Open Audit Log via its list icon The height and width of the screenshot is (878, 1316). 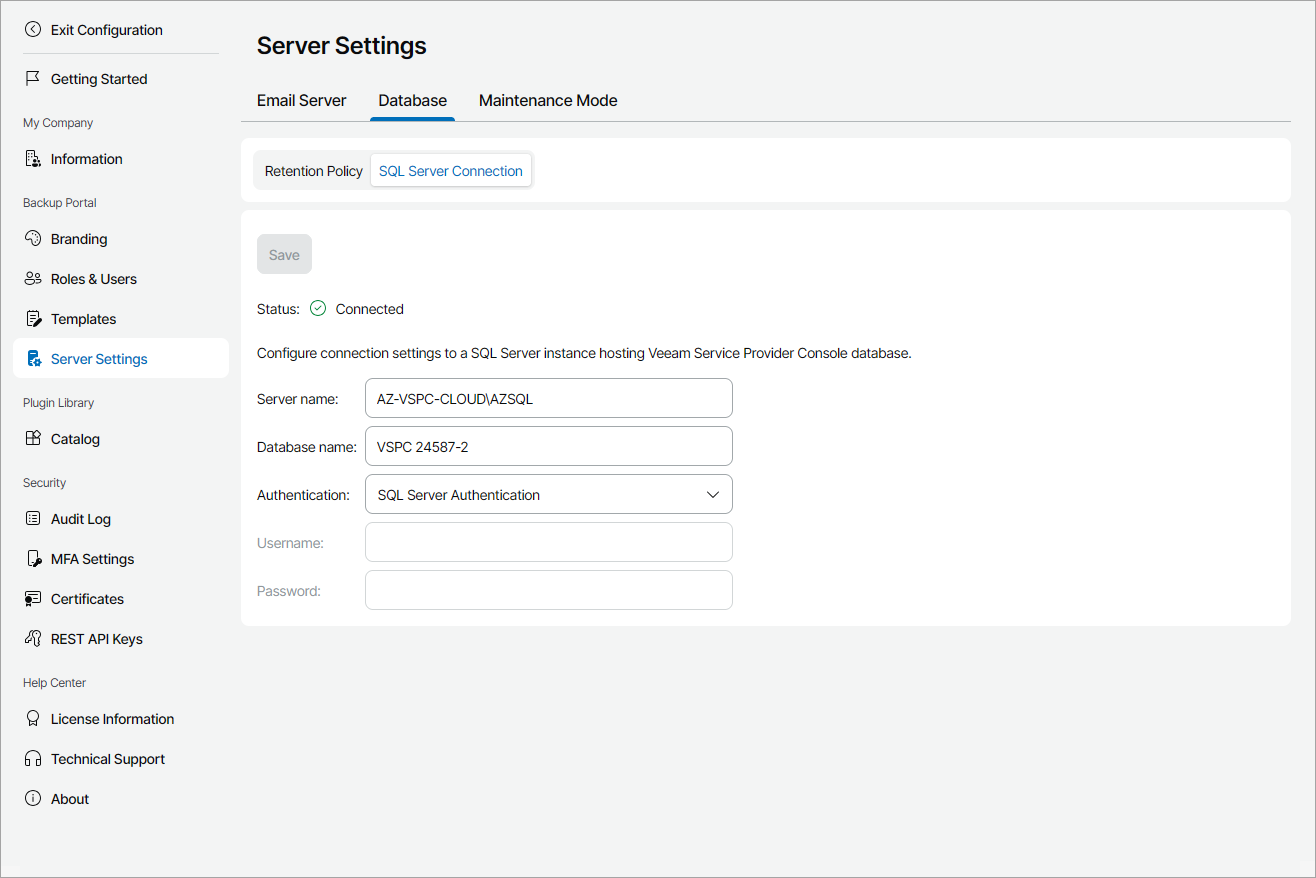(33, 519)
